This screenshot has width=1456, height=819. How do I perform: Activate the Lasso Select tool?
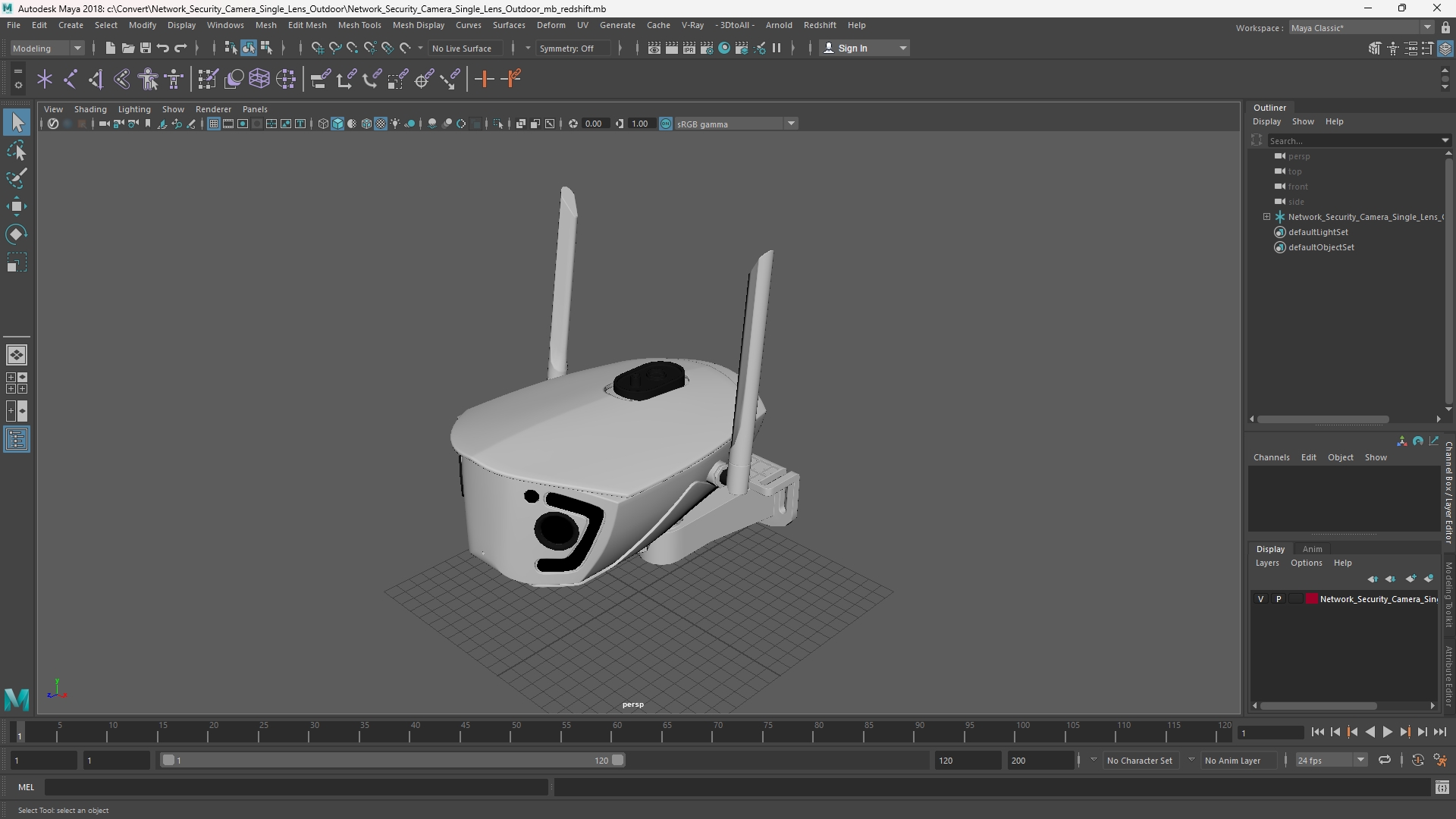click(17, 150)
